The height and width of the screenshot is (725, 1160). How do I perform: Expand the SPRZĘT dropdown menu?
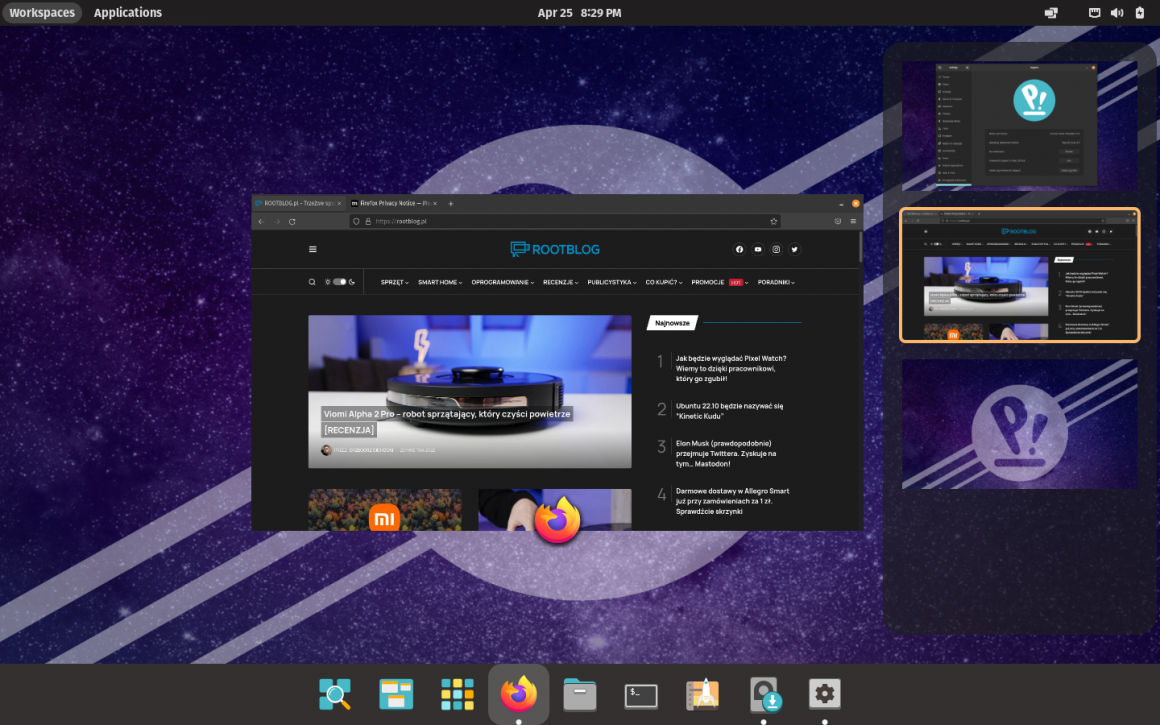click(x=394, y=282)
